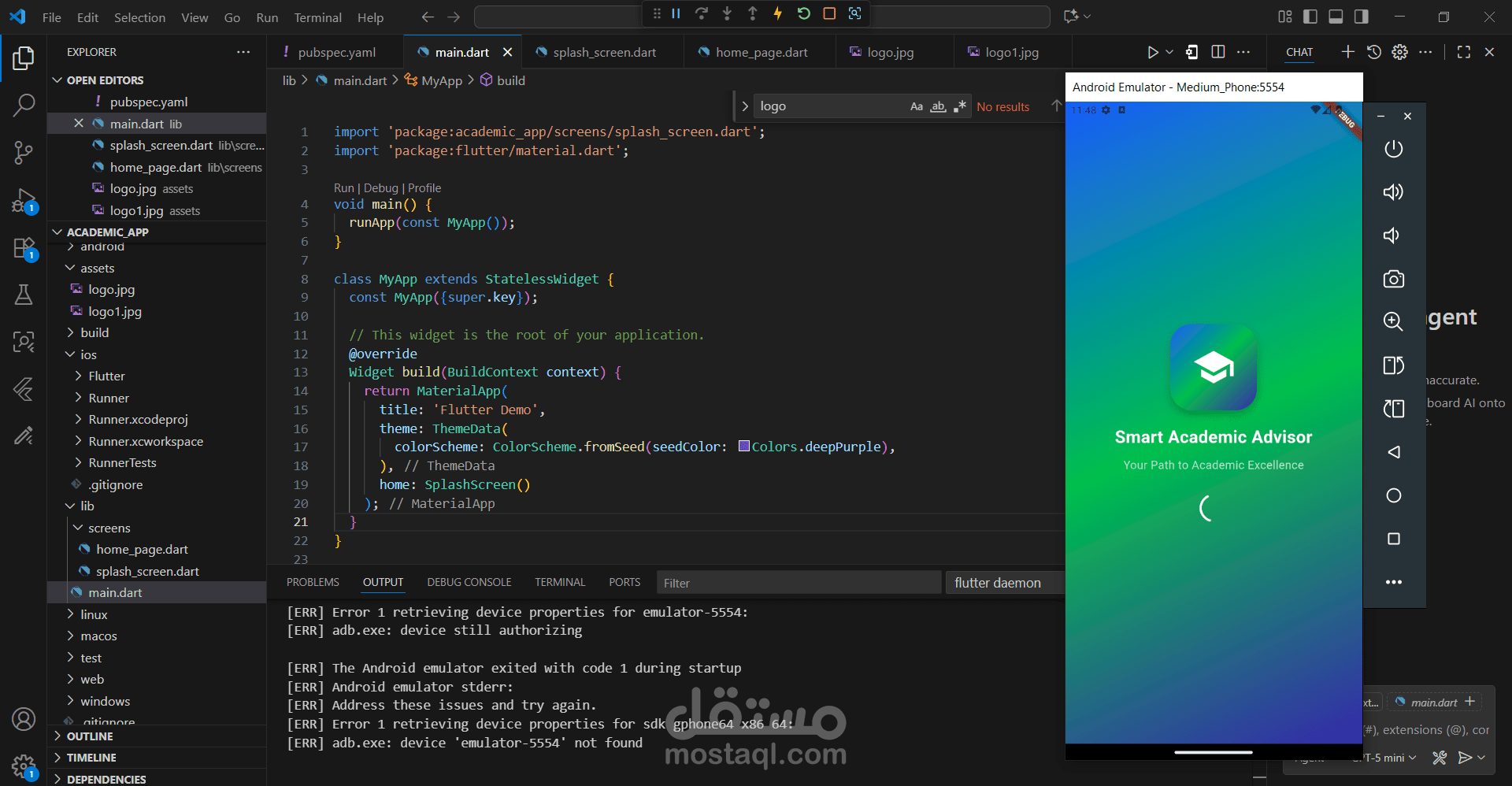This screenshot has width=1512, height=786.
Task: Toggle Secondary Side Bar layout button
Action: tap(1361, 17)
